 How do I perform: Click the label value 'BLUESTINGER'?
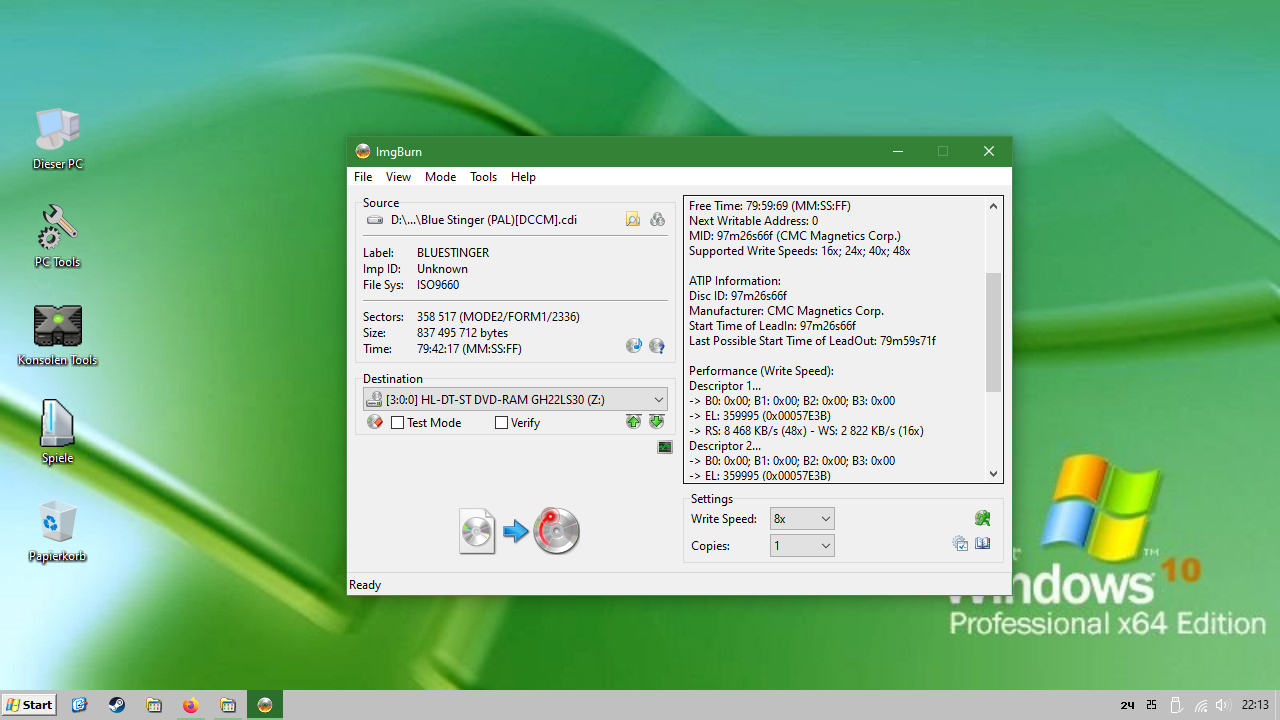[x=453, y=253]
